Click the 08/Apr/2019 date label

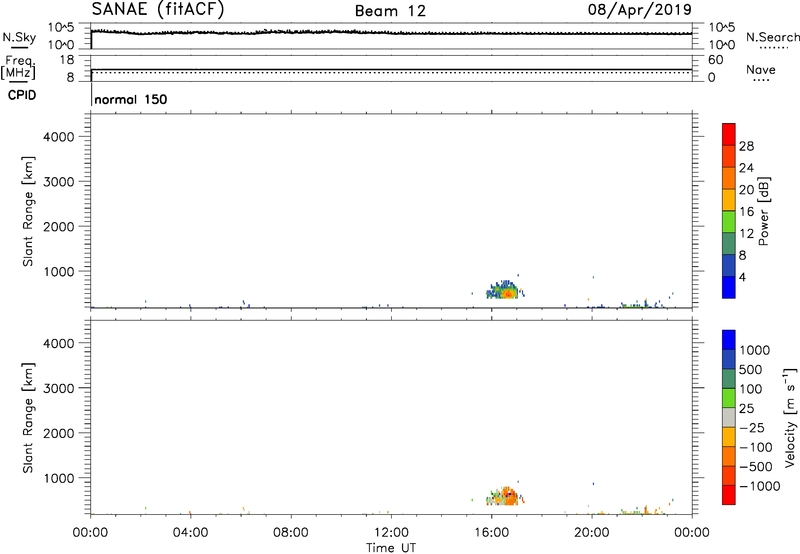click(640, 10)
